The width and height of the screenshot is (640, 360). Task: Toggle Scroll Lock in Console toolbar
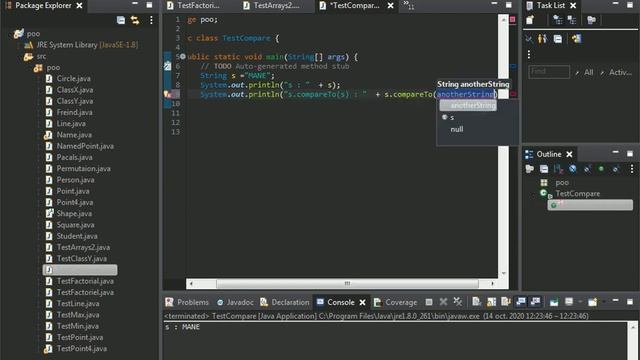(x=491, y=302)
